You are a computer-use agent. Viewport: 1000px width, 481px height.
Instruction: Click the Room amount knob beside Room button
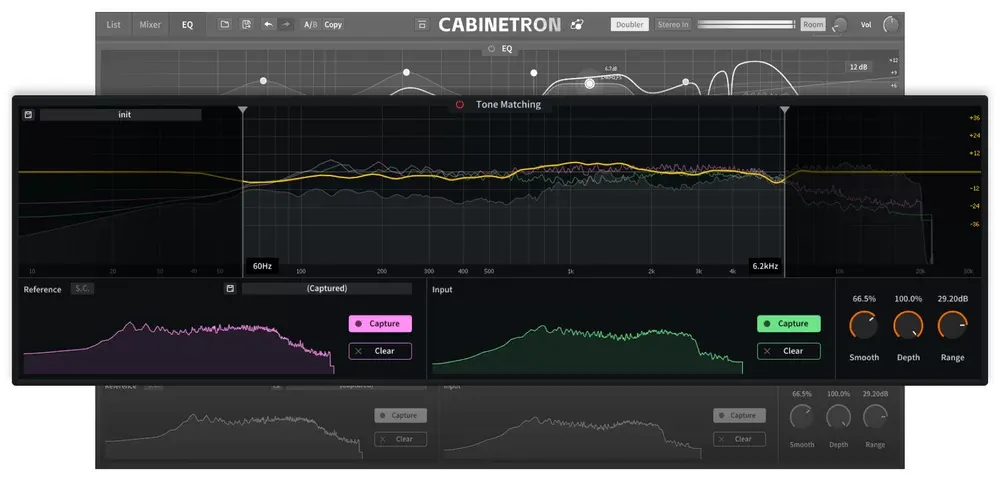[x=840, y=25]
